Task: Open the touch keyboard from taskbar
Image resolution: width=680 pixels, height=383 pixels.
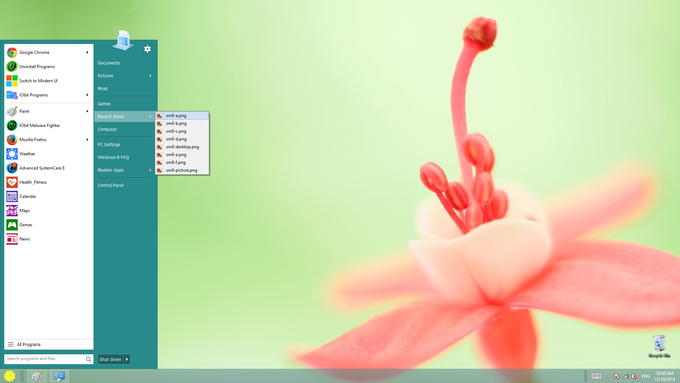Action: pos(596,376)
